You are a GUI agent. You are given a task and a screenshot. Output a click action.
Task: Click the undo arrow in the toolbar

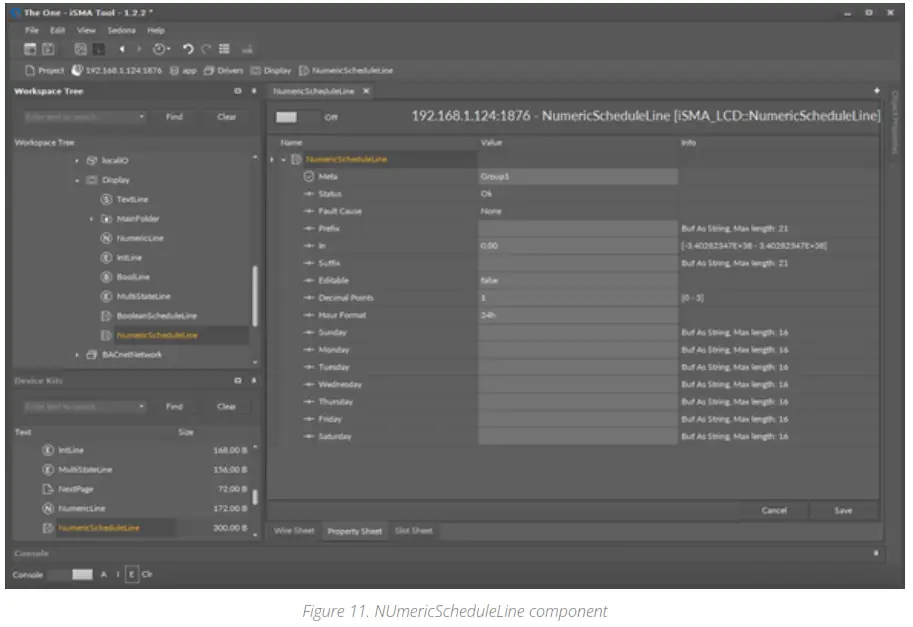tap(187, 49)
